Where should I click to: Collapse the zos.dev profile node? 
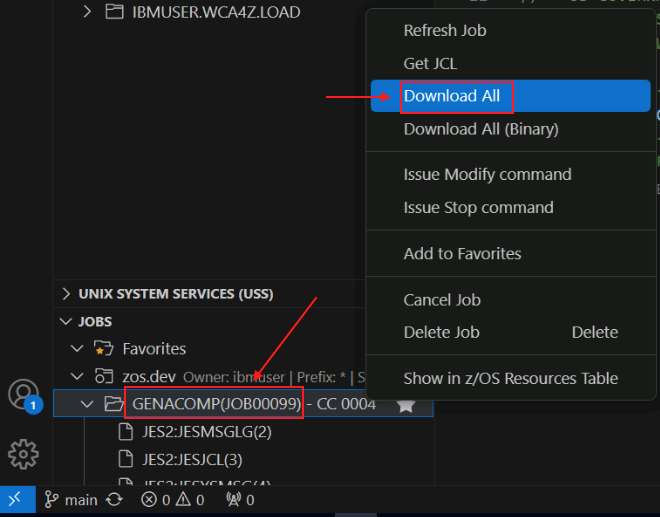pos(77,376)
